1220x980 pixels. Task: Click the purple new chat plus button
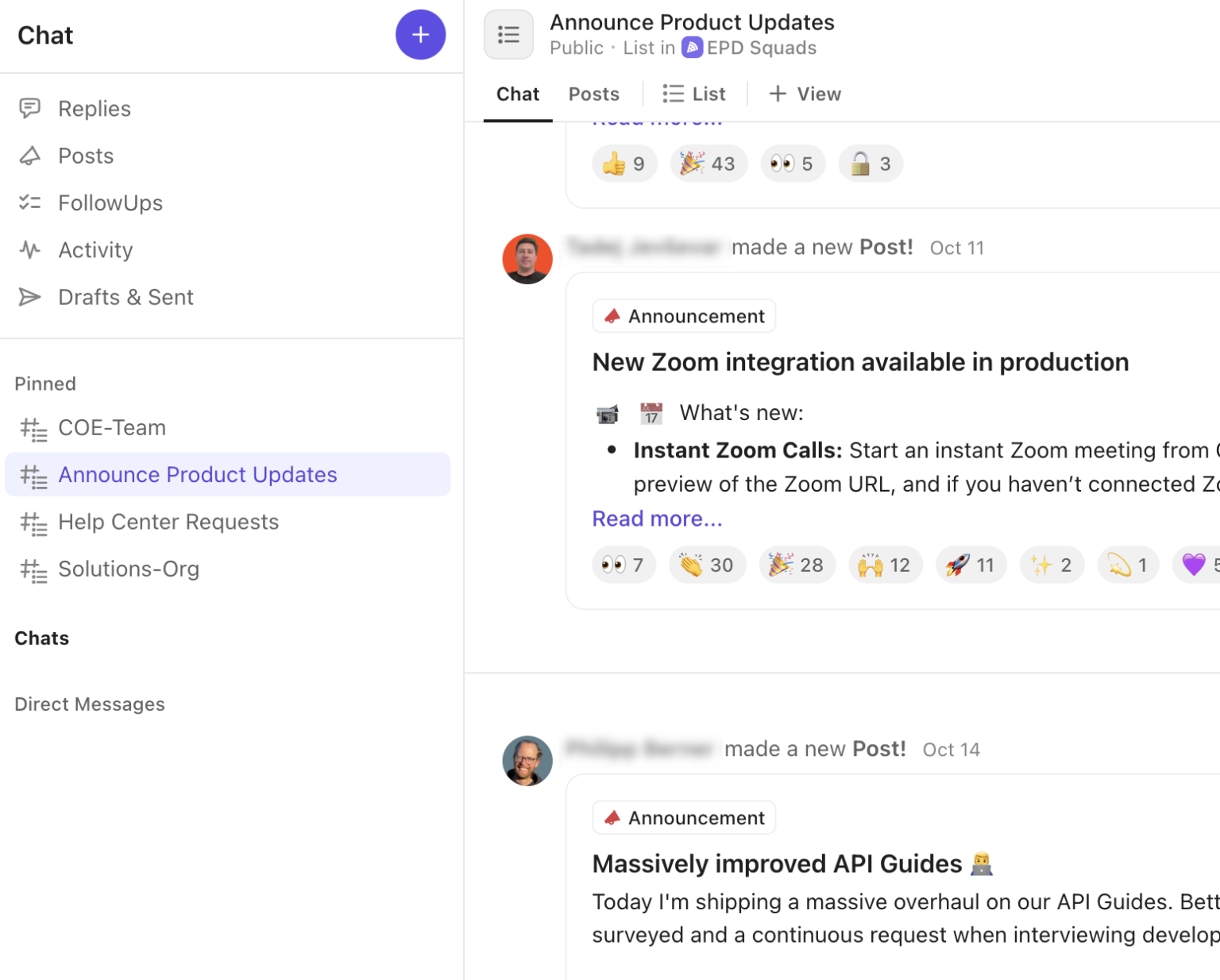tap(420, 35)
